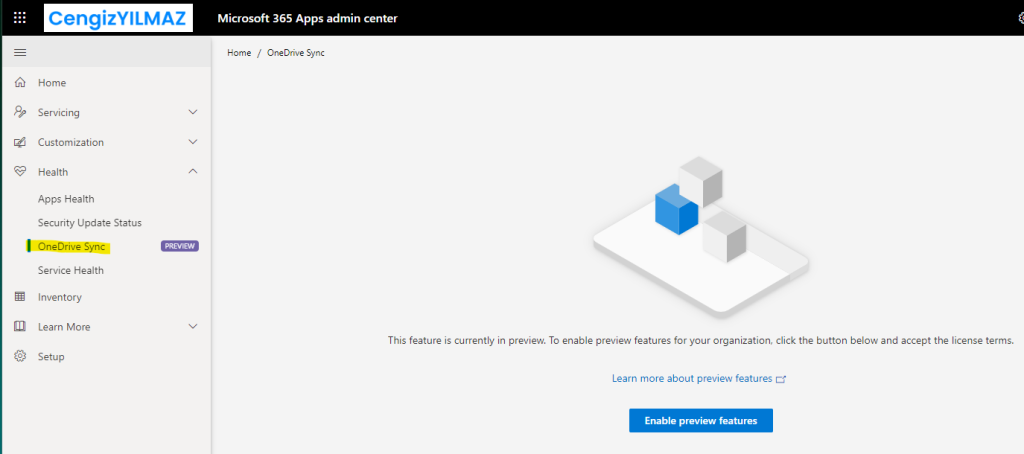Expand the Customization section chevron
Image resolution: width=1024 pixels, height=454 pixels.
(193, 143)
